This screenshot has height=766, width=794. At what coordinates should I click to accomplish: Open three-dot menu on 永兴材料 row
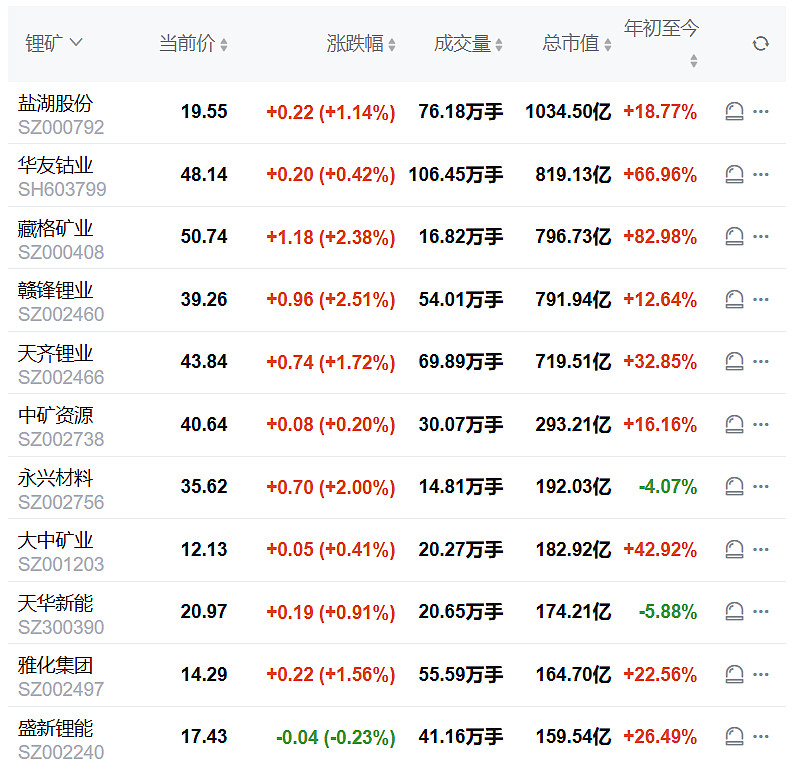tap(761, 487)
